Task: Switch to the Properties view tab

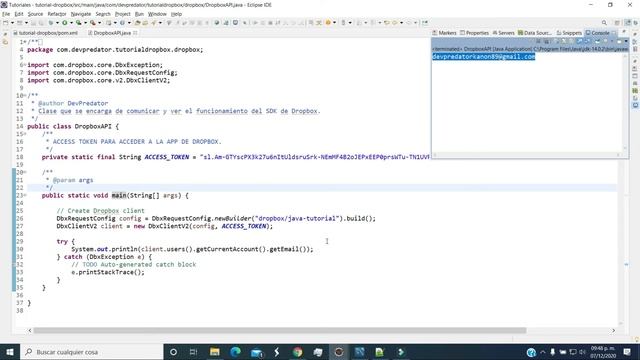Action: tap(474, 33)
